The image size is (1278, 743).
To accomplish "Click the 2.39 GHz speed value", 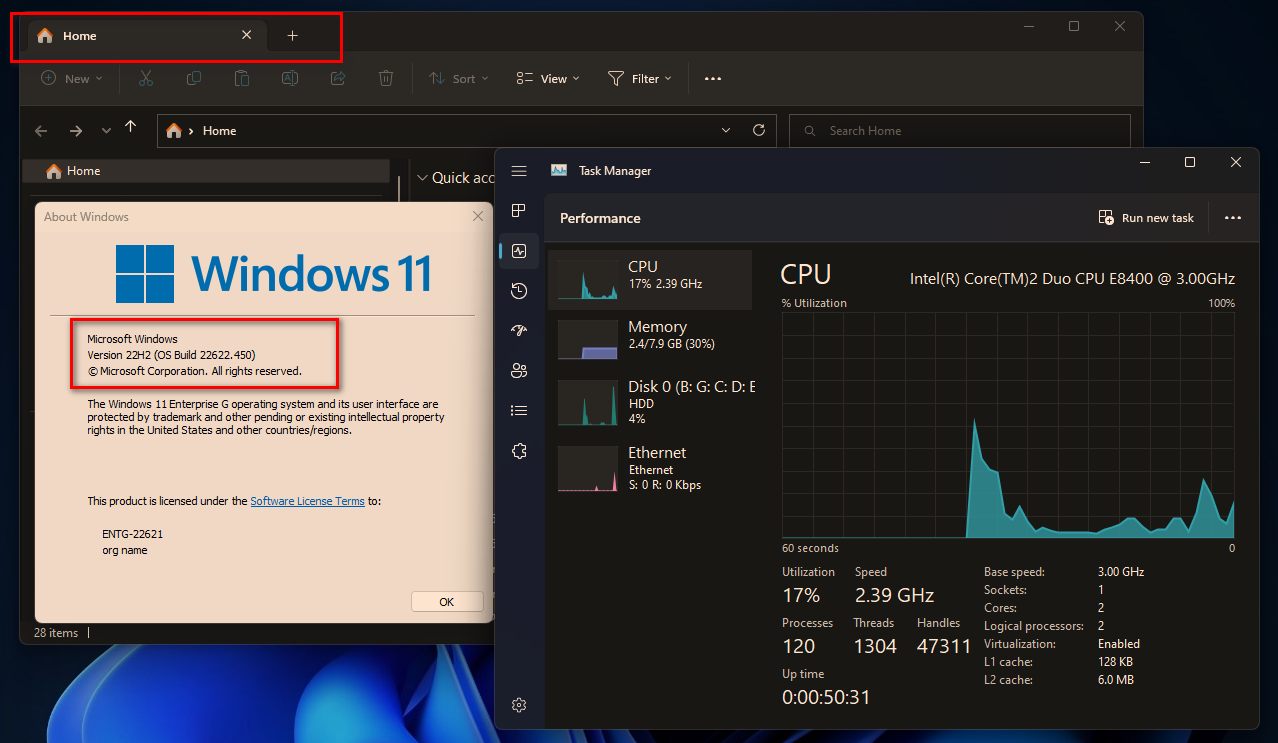I will [894, 595].
